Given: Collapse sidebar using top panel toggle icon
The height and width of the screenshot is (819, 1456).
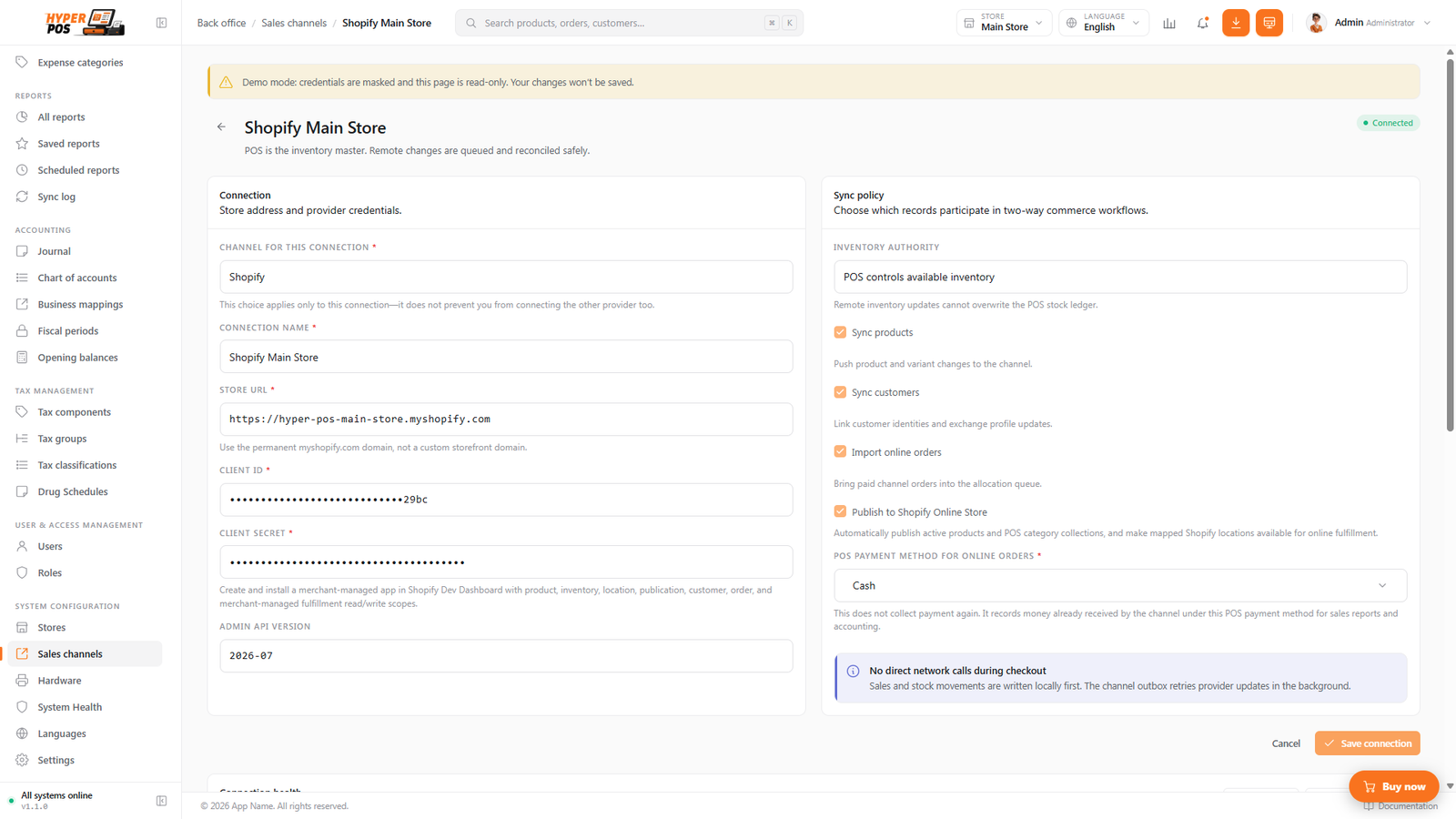Looking at the screenshot, I should 161,23.
